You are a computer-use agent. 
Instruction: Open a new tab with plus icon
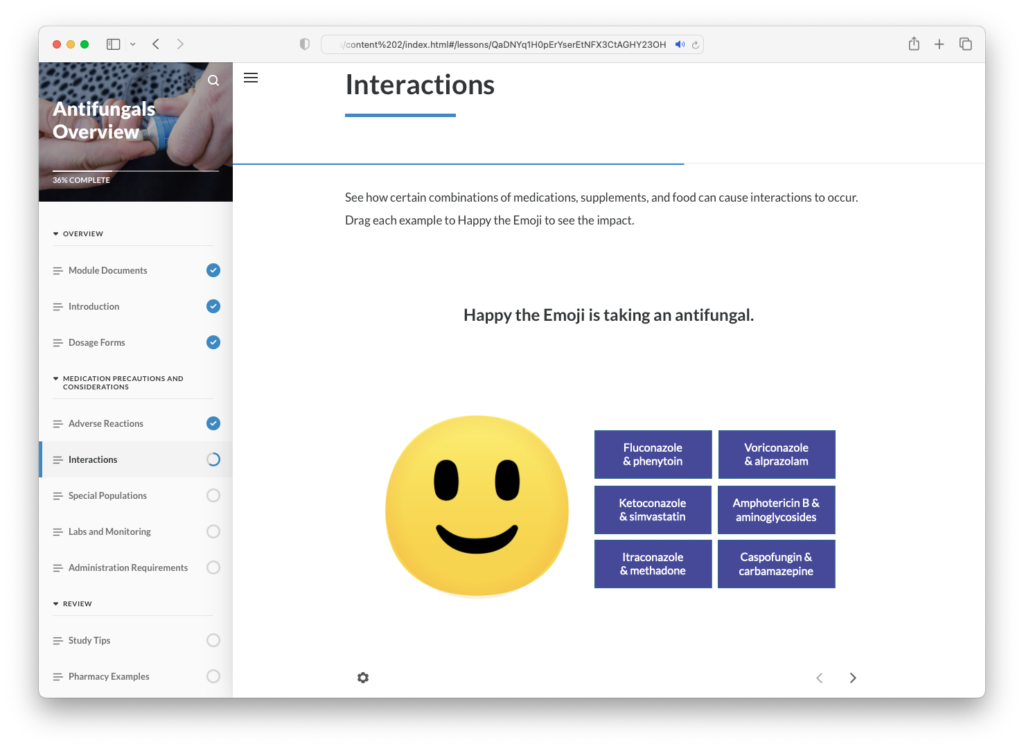939,44
